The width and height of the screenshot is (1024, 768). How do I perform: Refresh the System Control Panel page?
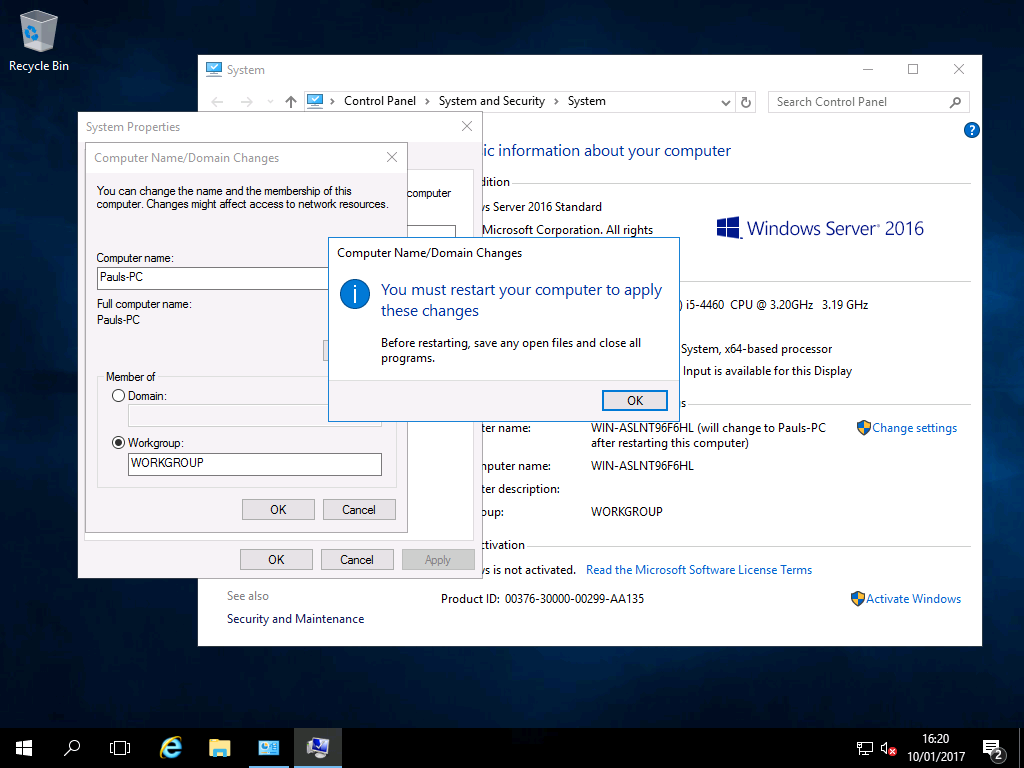coord(746,103)
